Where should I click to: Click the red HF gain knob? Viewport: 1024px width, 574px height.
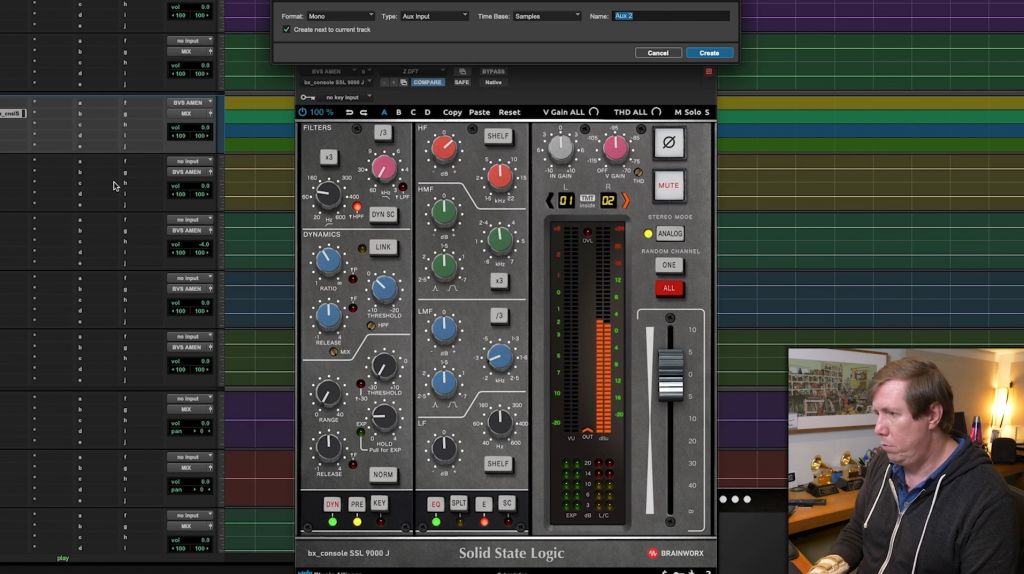pyautogui.click(x=444, y=149)
